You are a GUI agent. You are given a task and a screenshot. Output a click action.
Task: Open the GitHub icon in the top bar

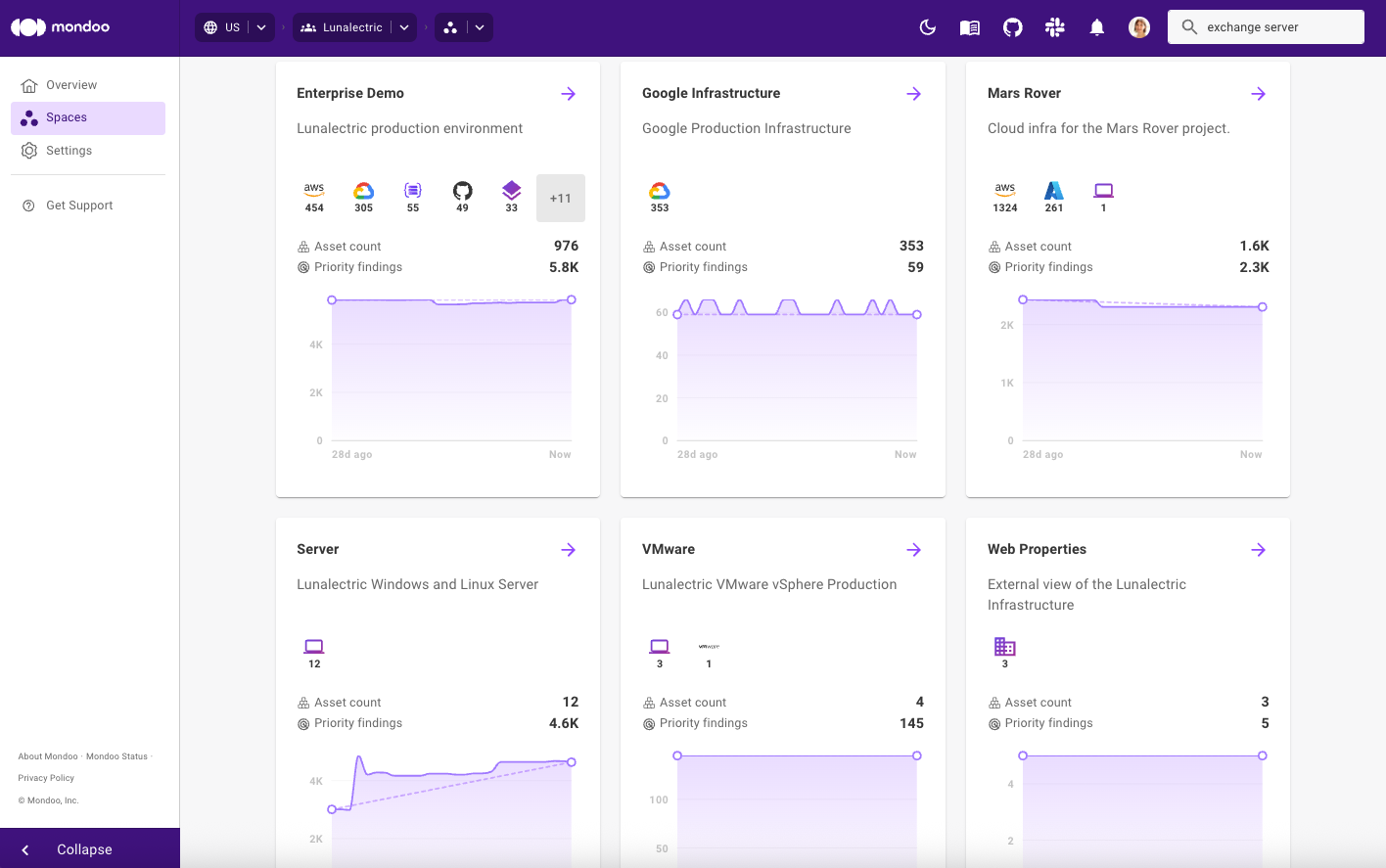[1012, 26]
